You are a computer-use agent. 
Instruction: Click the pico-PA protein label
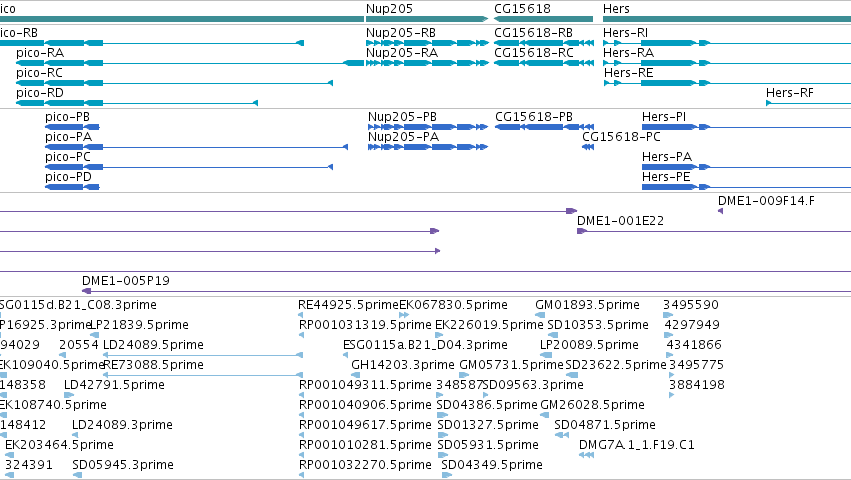68,137
